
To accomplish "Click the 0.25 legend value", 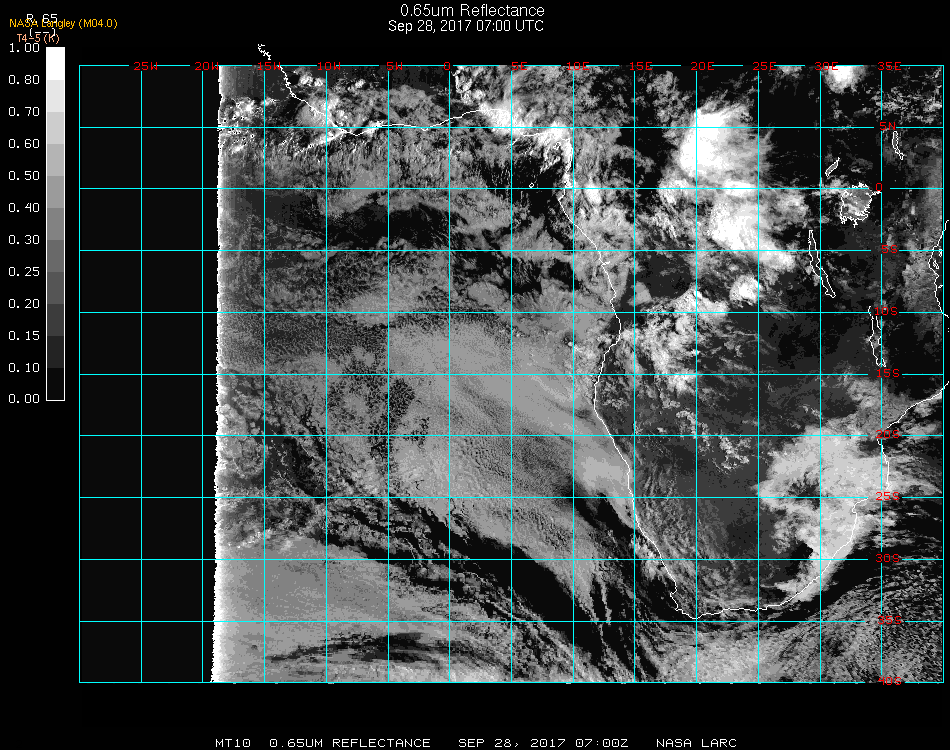I will [x=24, y=272].
